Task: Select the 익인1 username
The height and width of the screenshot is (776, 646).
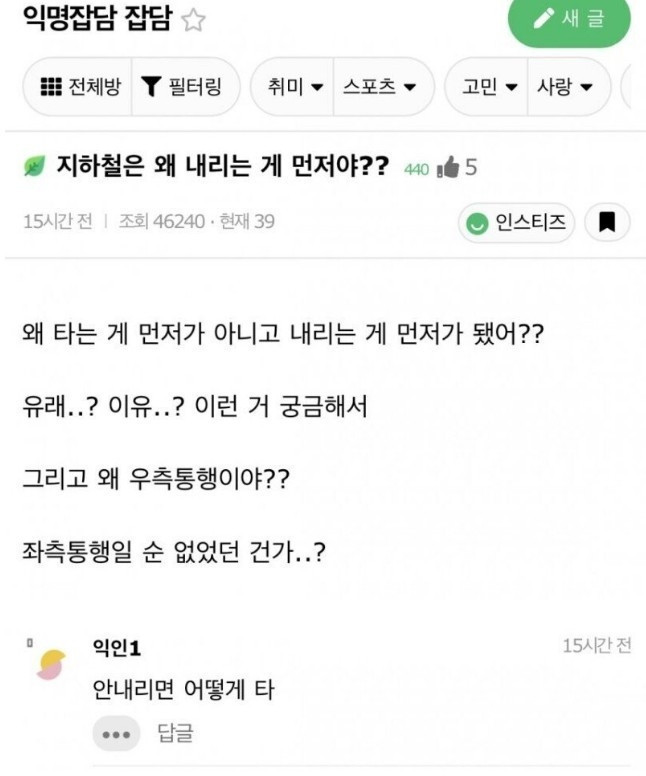Action: (116, 650)
